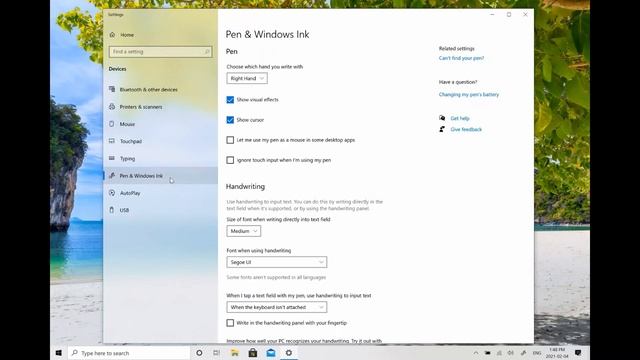Open Task View from taskbar
This screenshot has height=360, width=640.
point(216,353)
